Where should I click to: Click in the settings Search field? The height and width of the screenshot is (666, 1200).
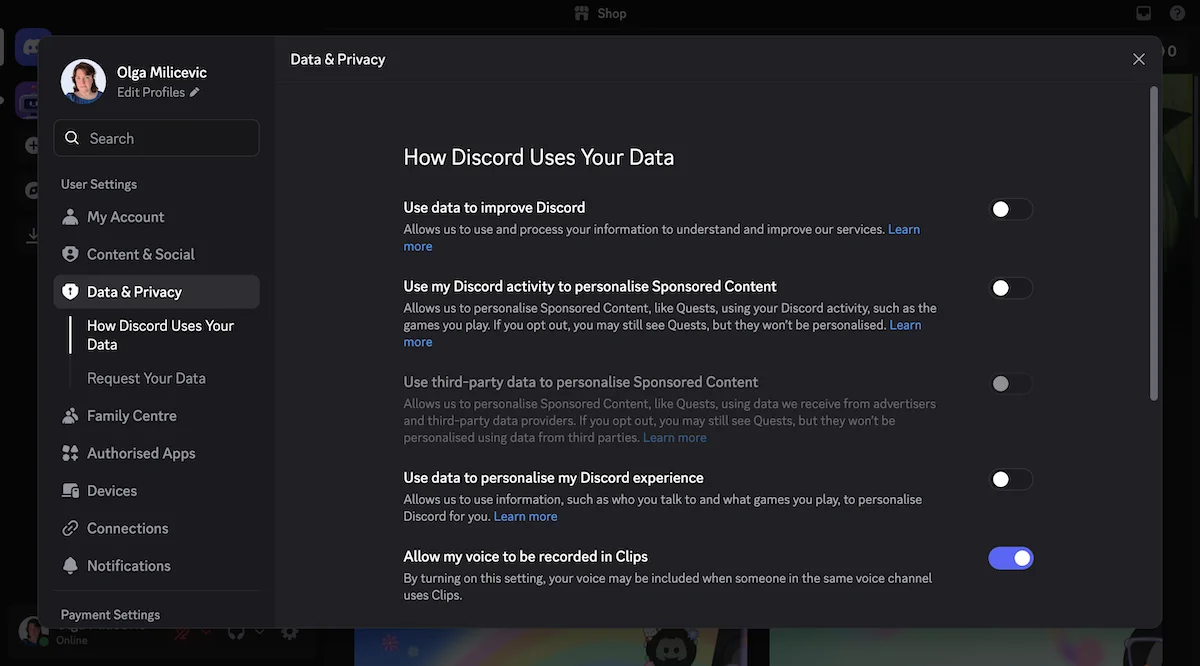pyautogui.click(x=157, y=138)
